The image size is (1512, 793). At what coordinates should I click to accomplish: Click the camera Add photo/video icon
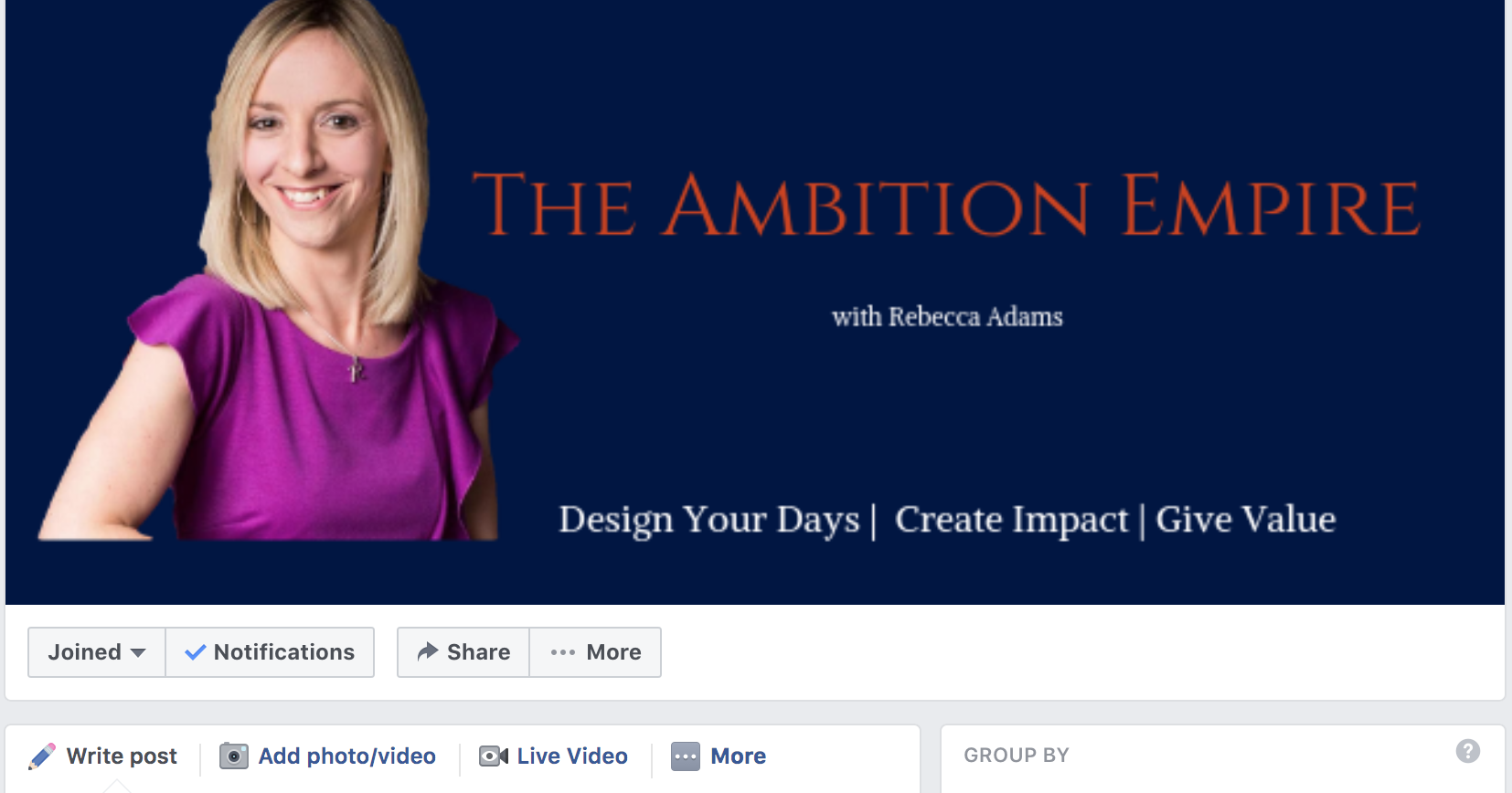pyautogui.click(x=234, y=756)
